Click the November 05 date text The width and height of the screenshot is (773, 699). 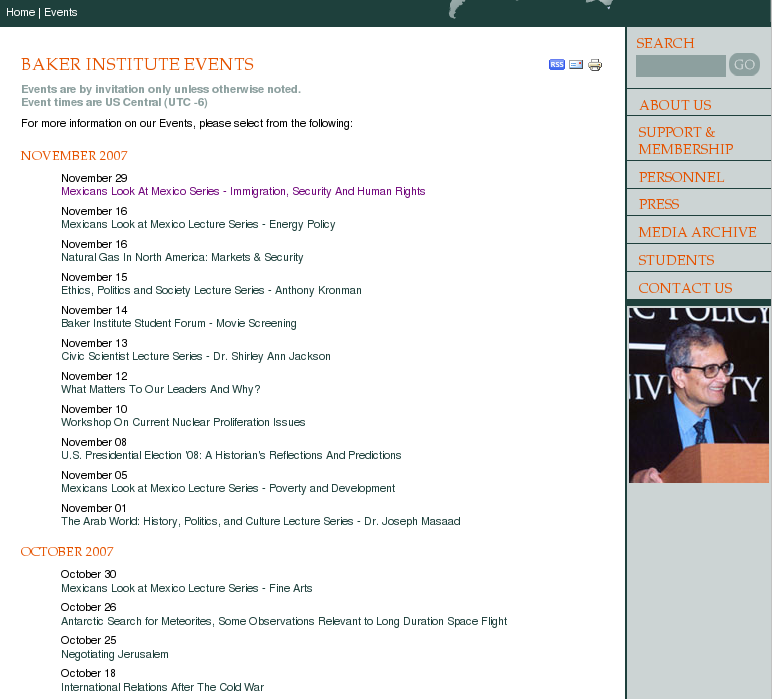point(94,475)
